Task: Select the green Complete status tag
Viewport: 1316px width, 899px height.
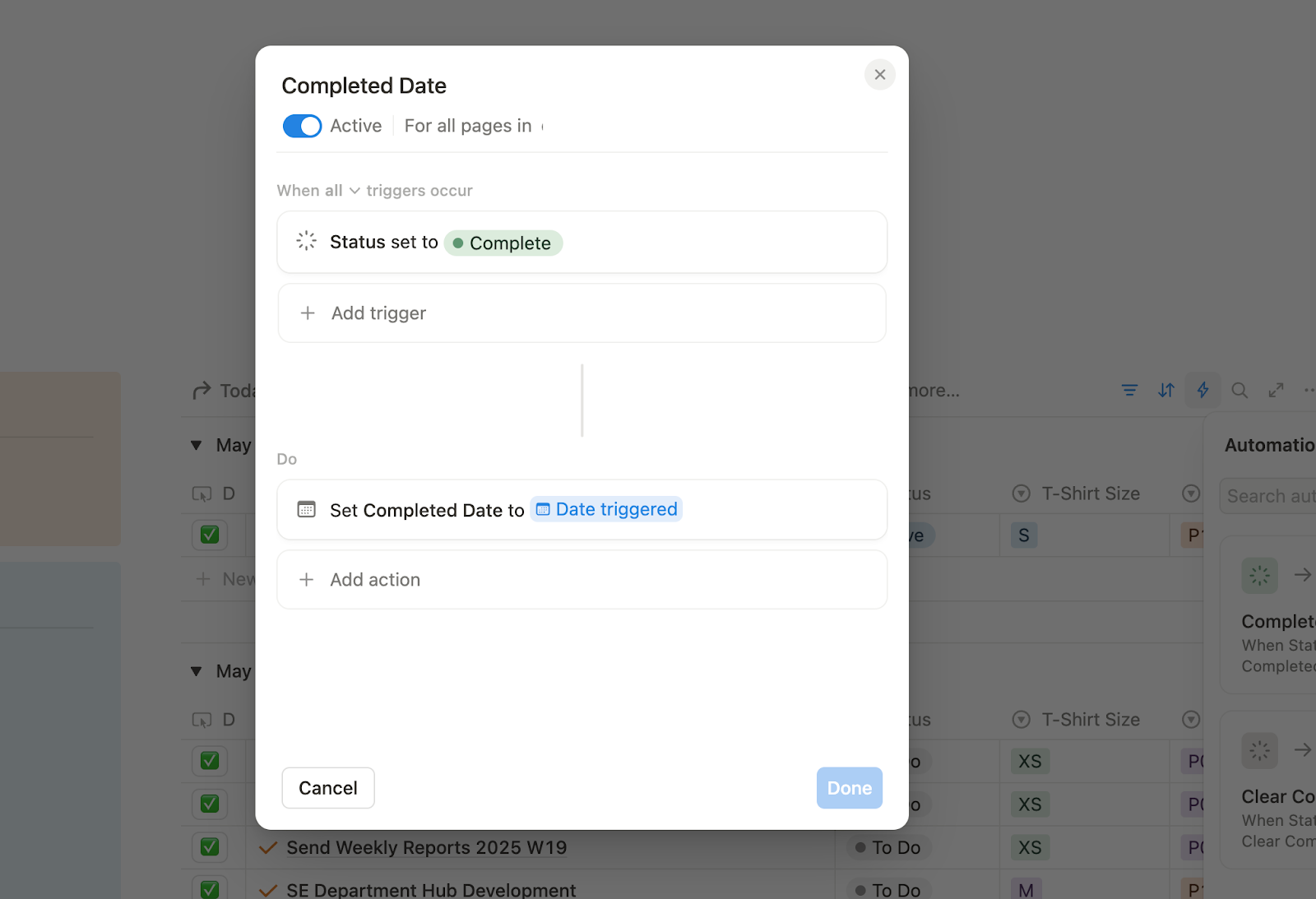Action: coord(503,243)
